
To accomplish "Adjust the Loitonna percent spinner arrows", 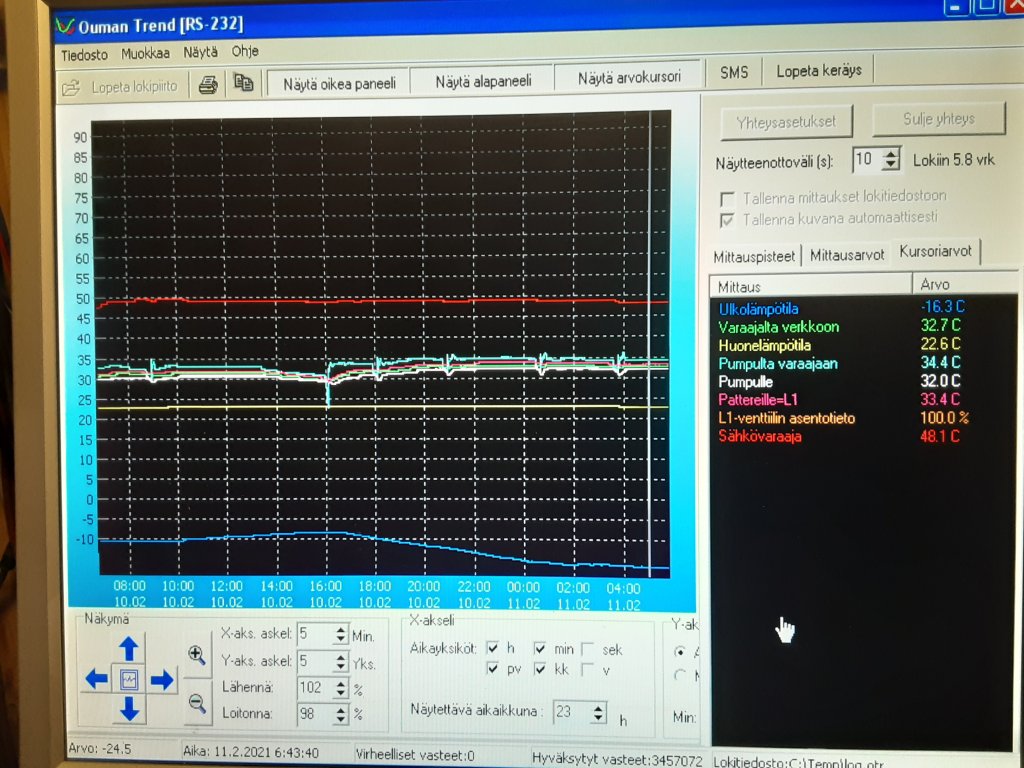I will click(340, 714).
